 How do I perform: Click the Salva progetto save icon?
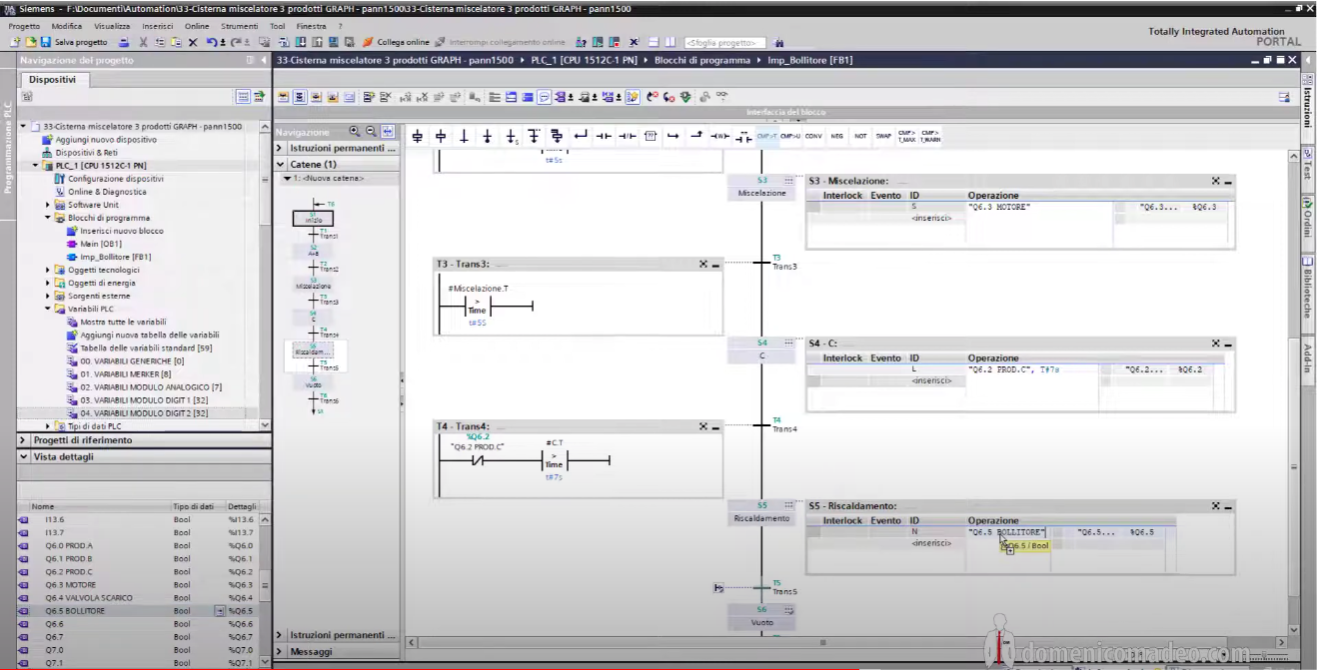46,42
